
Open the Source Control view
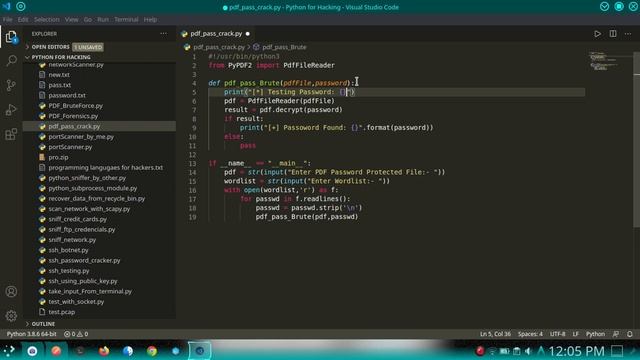[x=11, y=85]
